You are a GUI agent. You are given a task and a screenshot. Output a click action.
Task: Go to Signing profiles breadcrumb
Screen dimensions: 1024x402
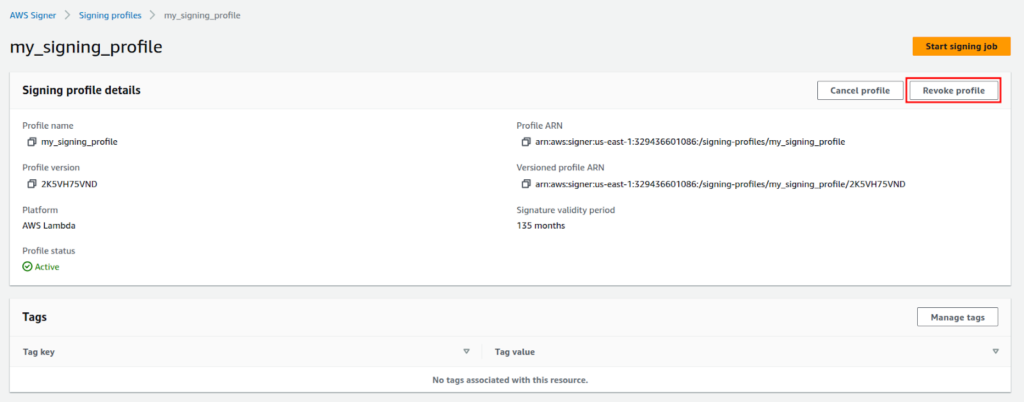(110, 15)
